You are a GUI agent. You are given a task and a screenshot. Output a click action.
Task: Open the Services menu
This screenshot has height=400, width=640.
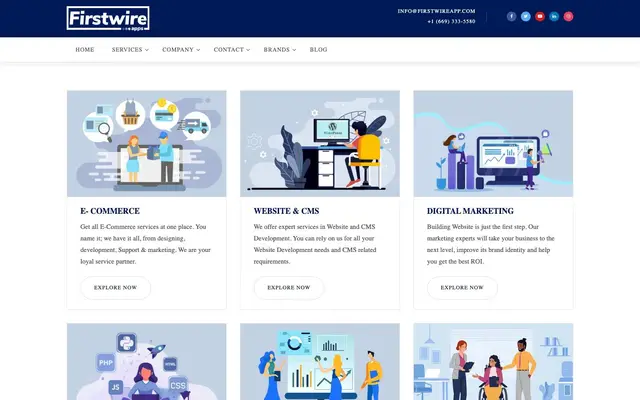pos(127,49)
